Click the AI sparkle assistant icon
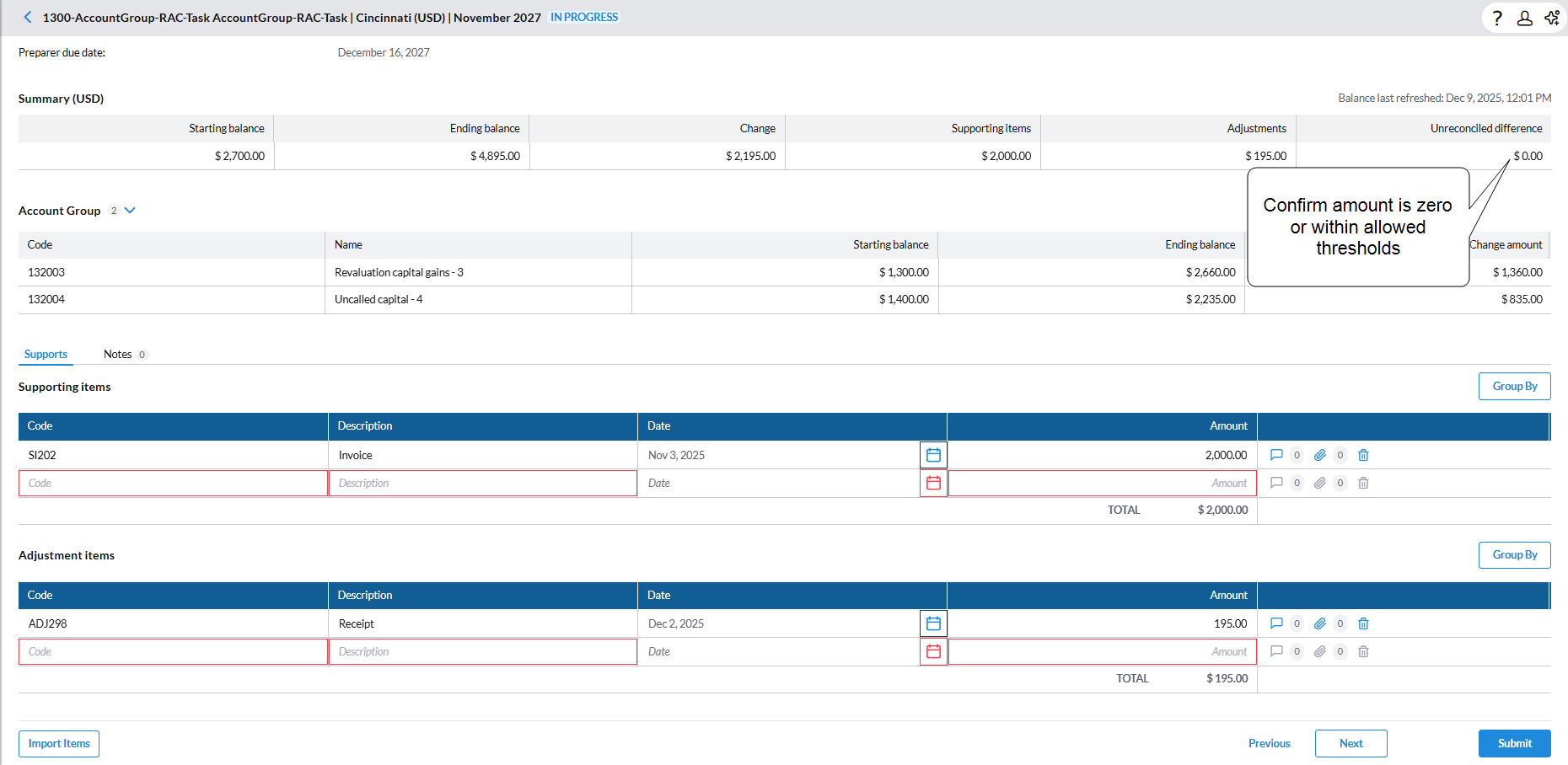Viewport: 1568px width, 765px height. (1552, 18)
